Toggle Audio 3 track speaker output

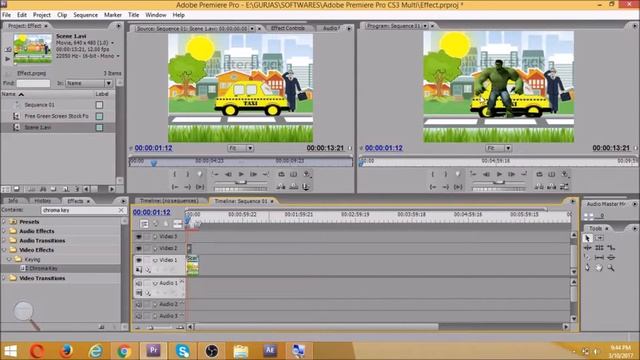[139, 316]
